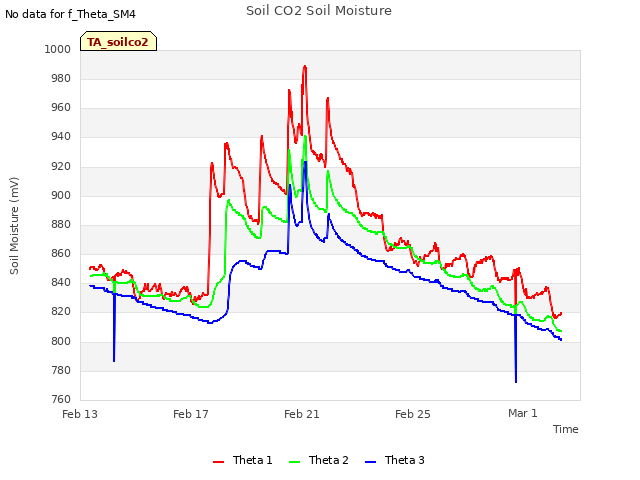Screen dimensions: 640x480
Task: Click the Feb 13 x-axis tick label
Action: tap(80, 414)
